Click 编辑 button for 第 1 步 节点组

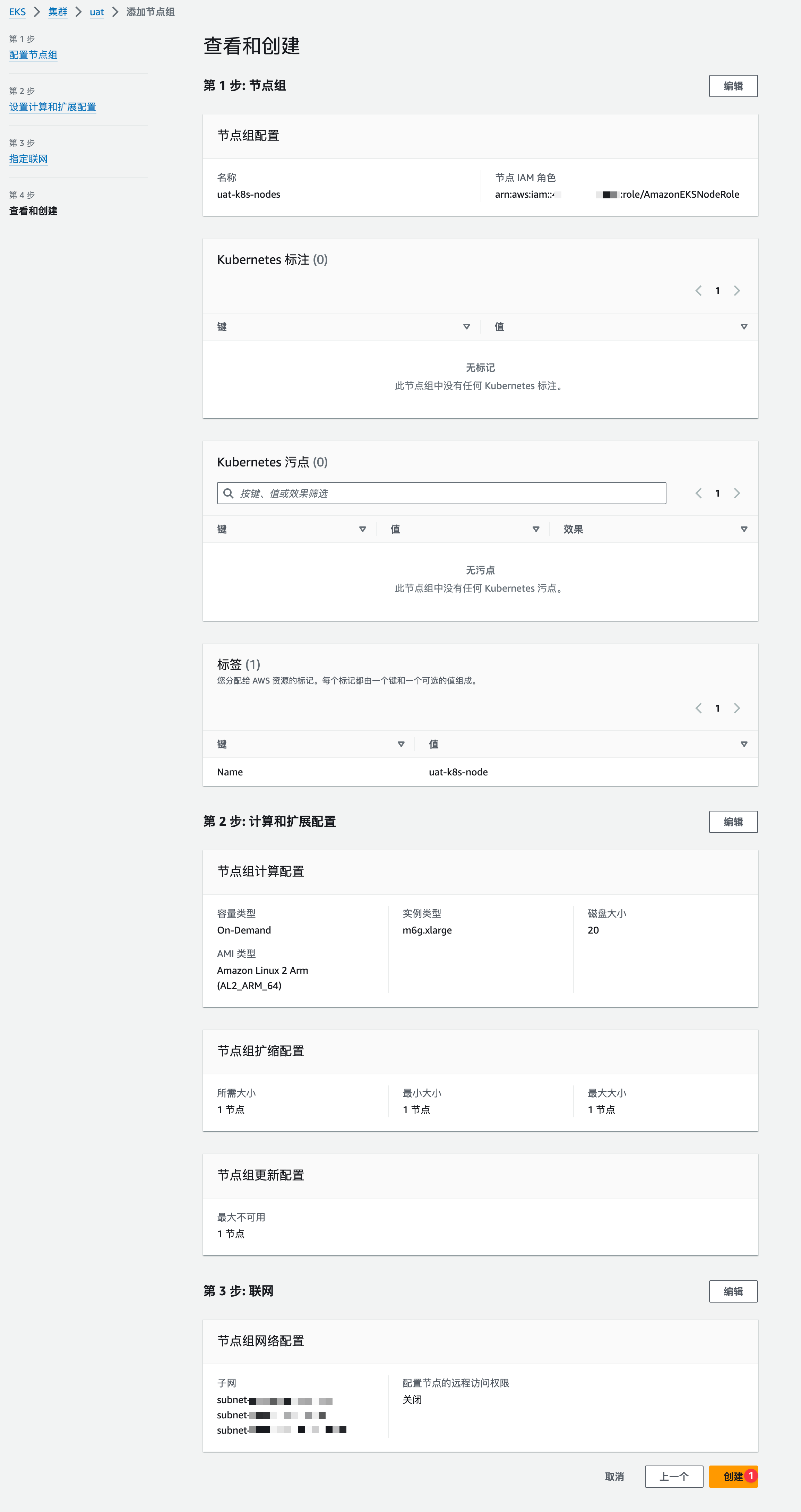[733, 86]
